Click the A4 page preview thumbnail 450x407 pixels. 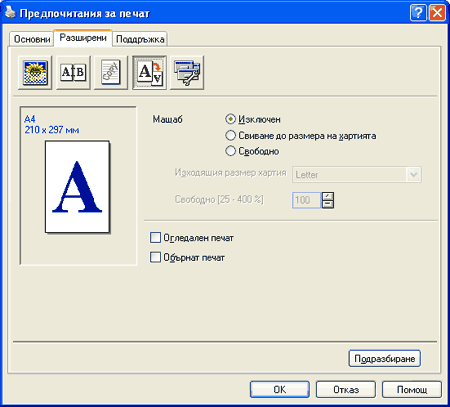click(77, 187)
